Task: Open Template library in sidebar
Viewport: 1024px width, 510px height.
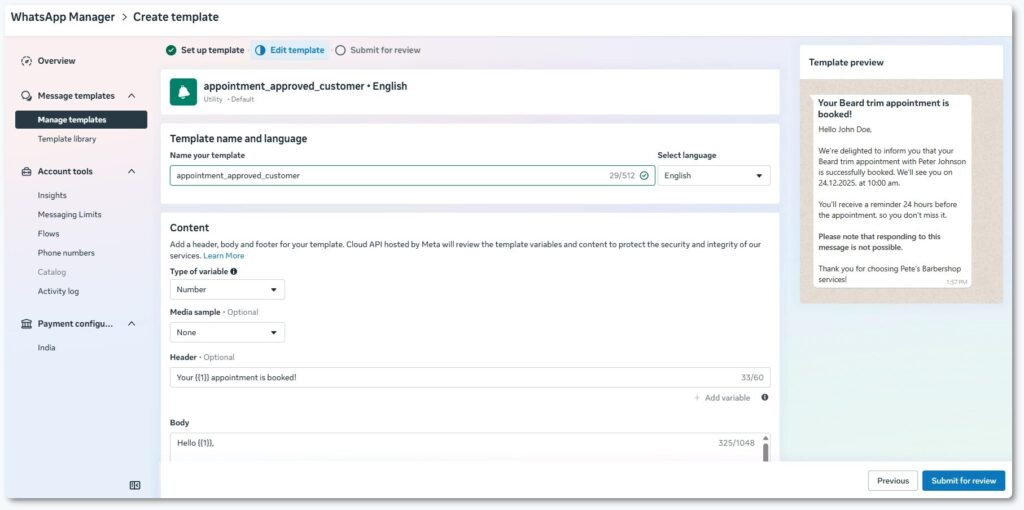Action: (67, 139)
